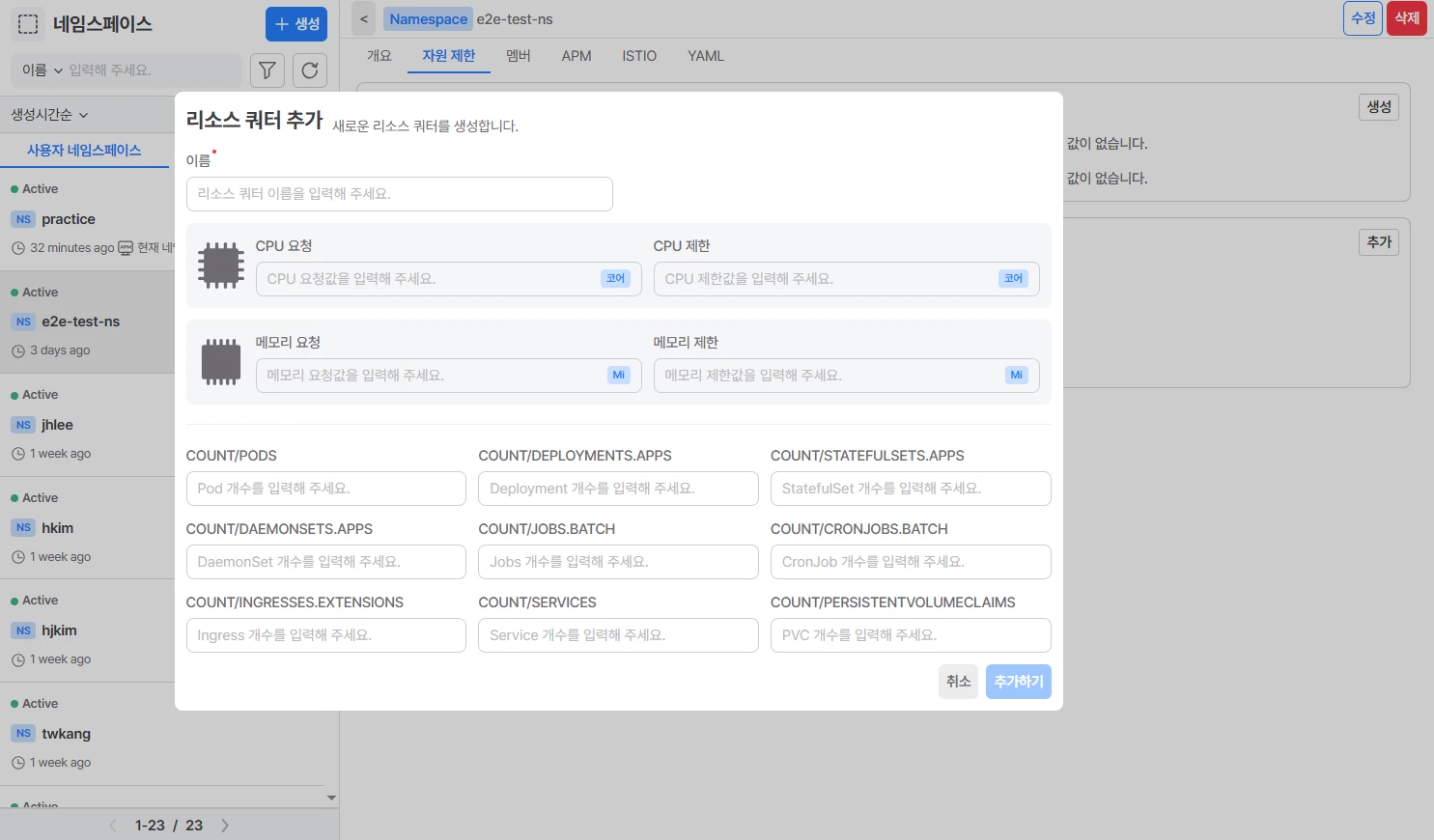Open the 이름 search-type dropdown
1434x840 pixels.
click(42, 70)
